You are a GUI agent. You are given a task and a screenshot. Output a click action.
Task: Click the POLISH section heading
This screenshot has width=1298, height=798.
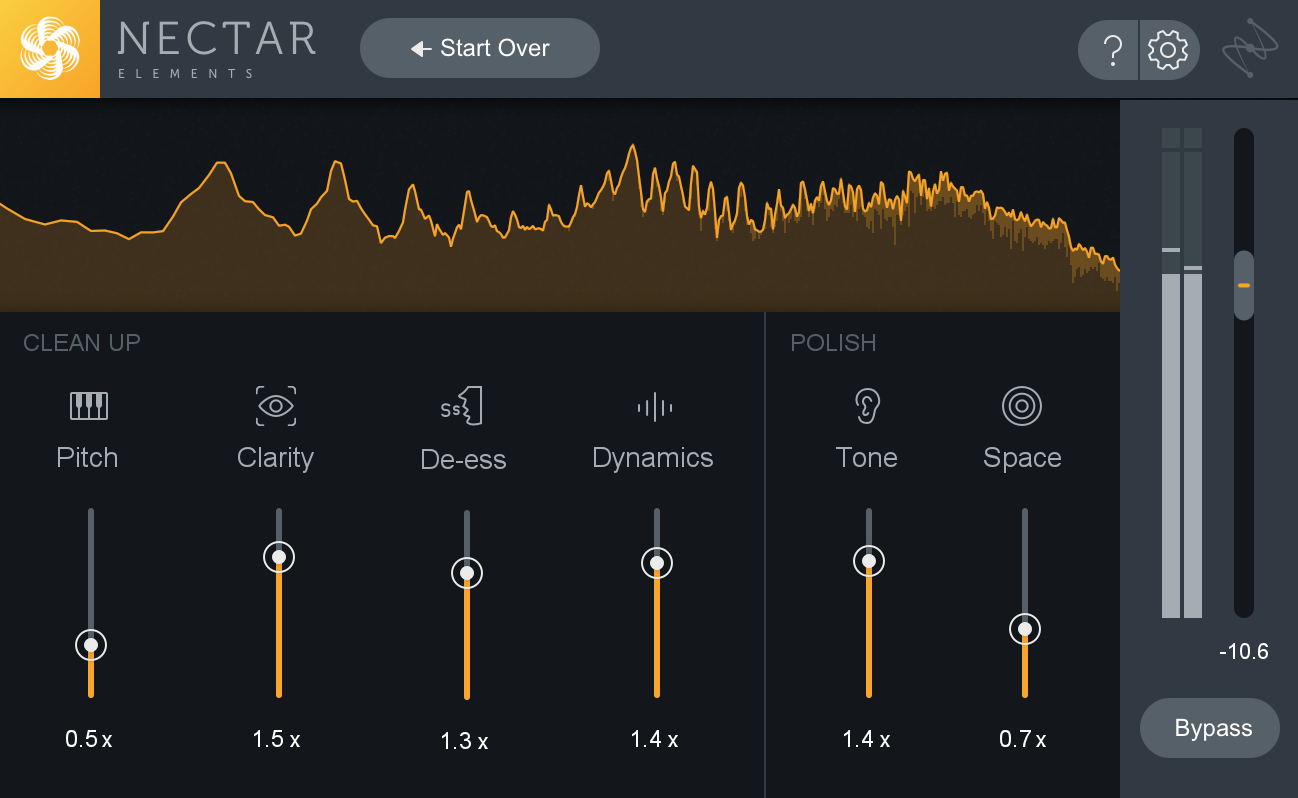(x=833, y=343)
